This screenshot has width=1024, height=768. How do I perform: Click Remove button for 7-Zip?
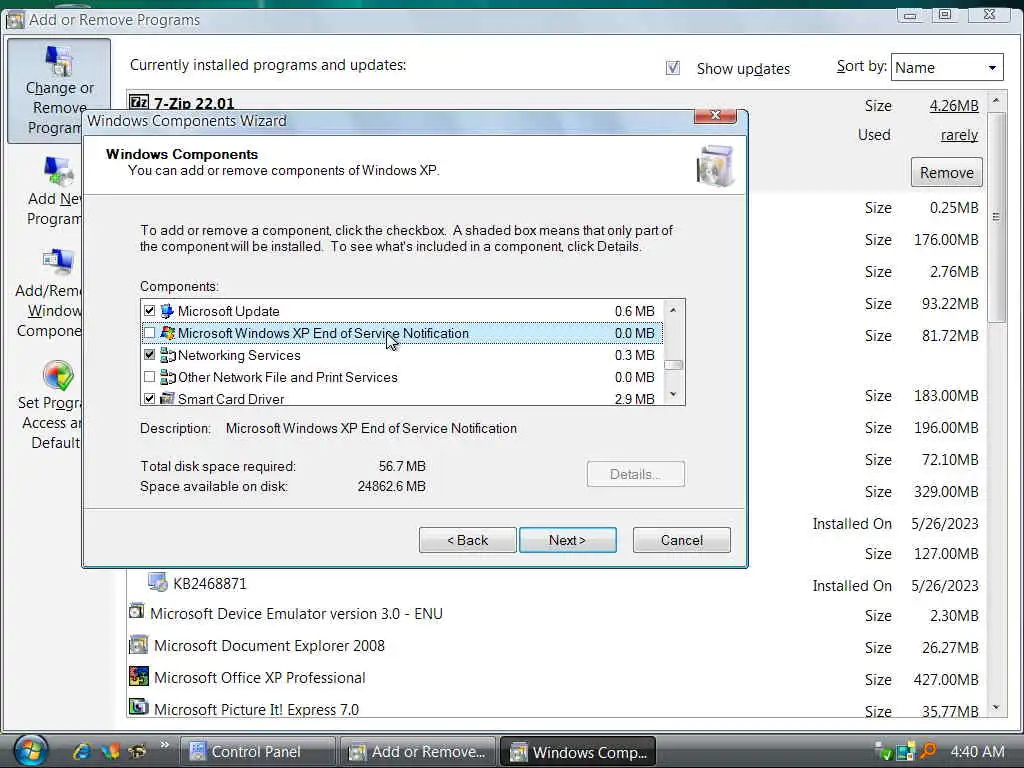[x=947, y=172]
